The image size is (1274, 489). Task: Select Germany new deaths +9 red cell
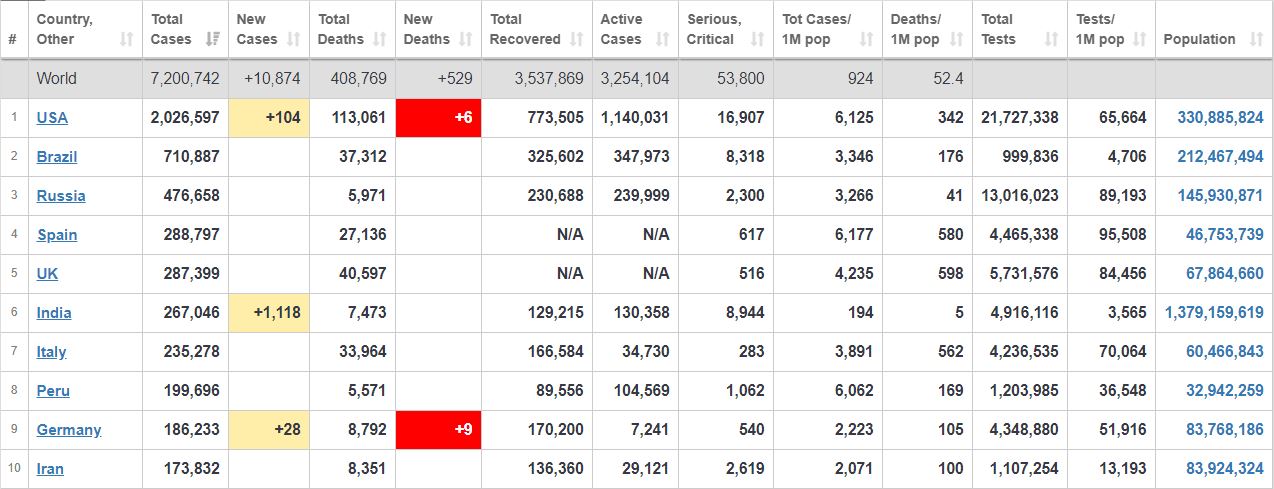[438, 429]
